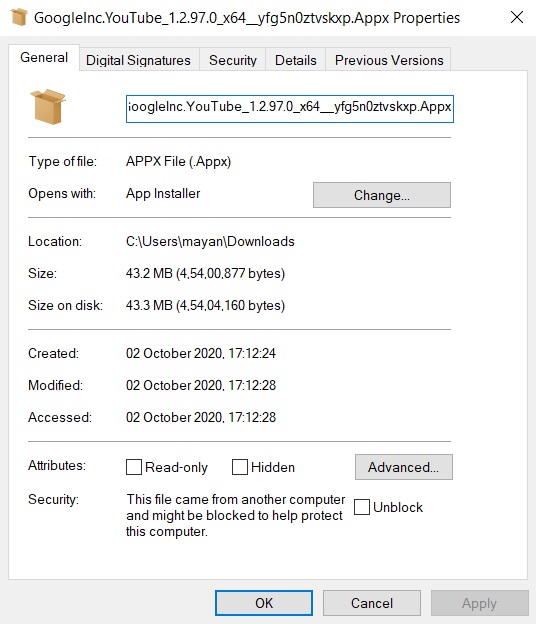Click the 'APPX File (.Appx)' type text
536x624 pixels.
[179, 162]
